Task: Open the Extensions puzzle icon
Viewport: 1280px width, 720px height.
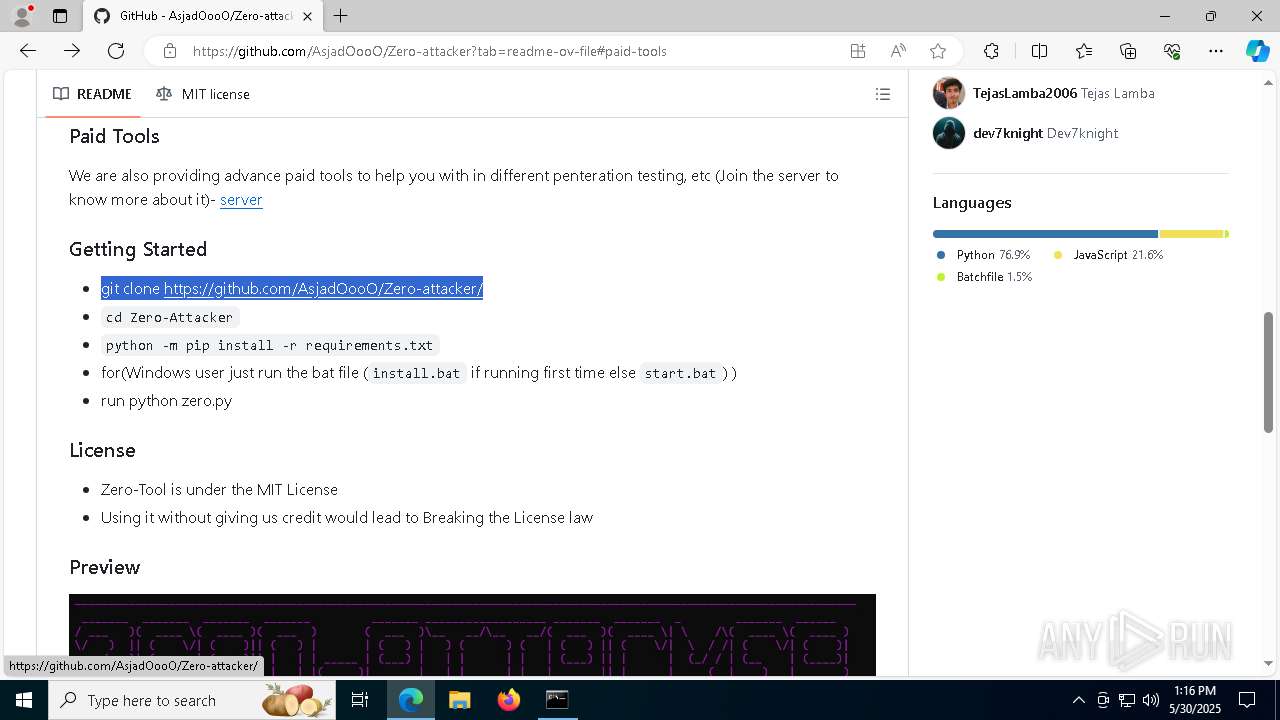Action: click(x=991, y=51)
